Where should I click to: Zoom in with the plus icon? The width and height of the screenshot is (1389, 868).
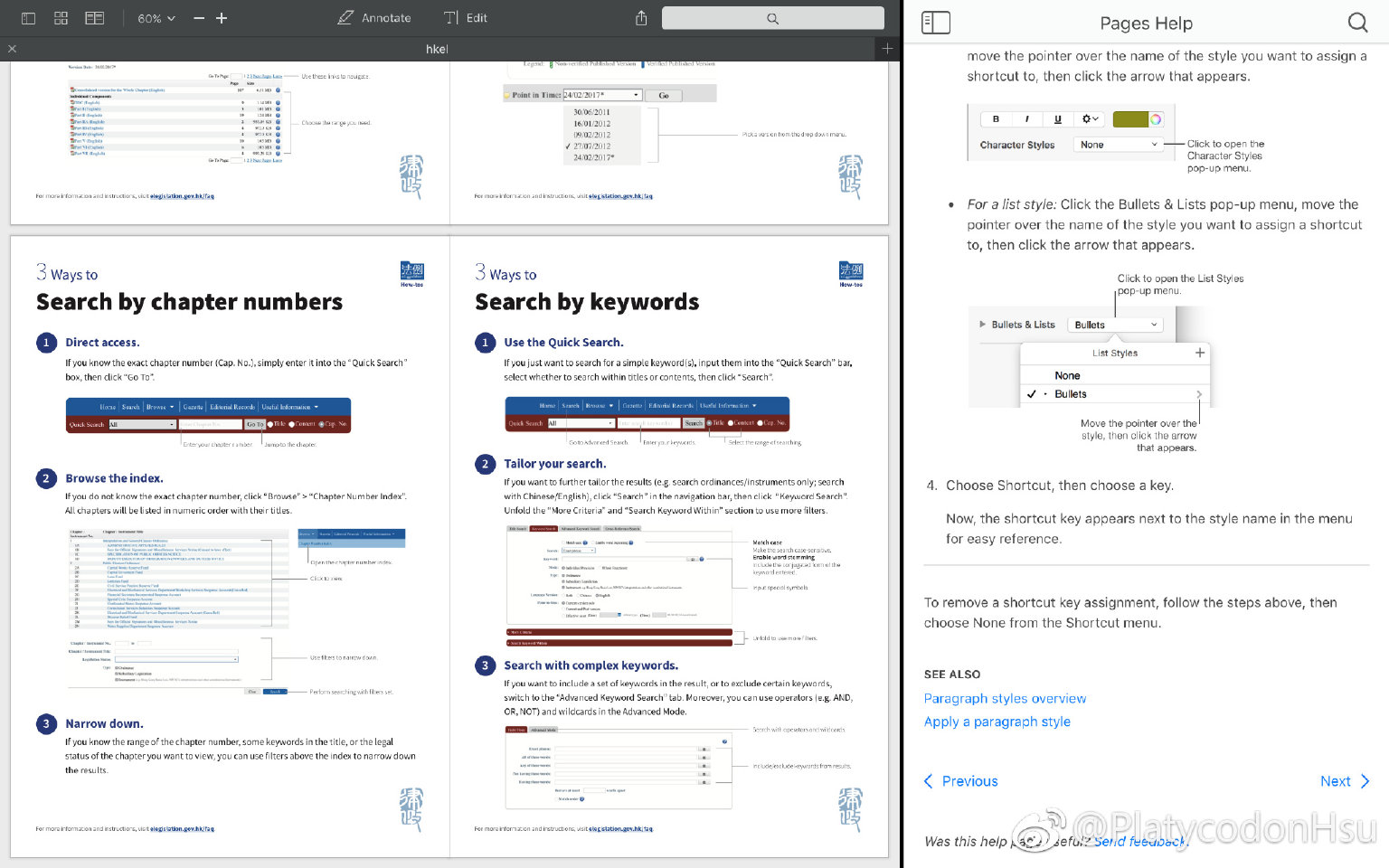coord(222,18)
